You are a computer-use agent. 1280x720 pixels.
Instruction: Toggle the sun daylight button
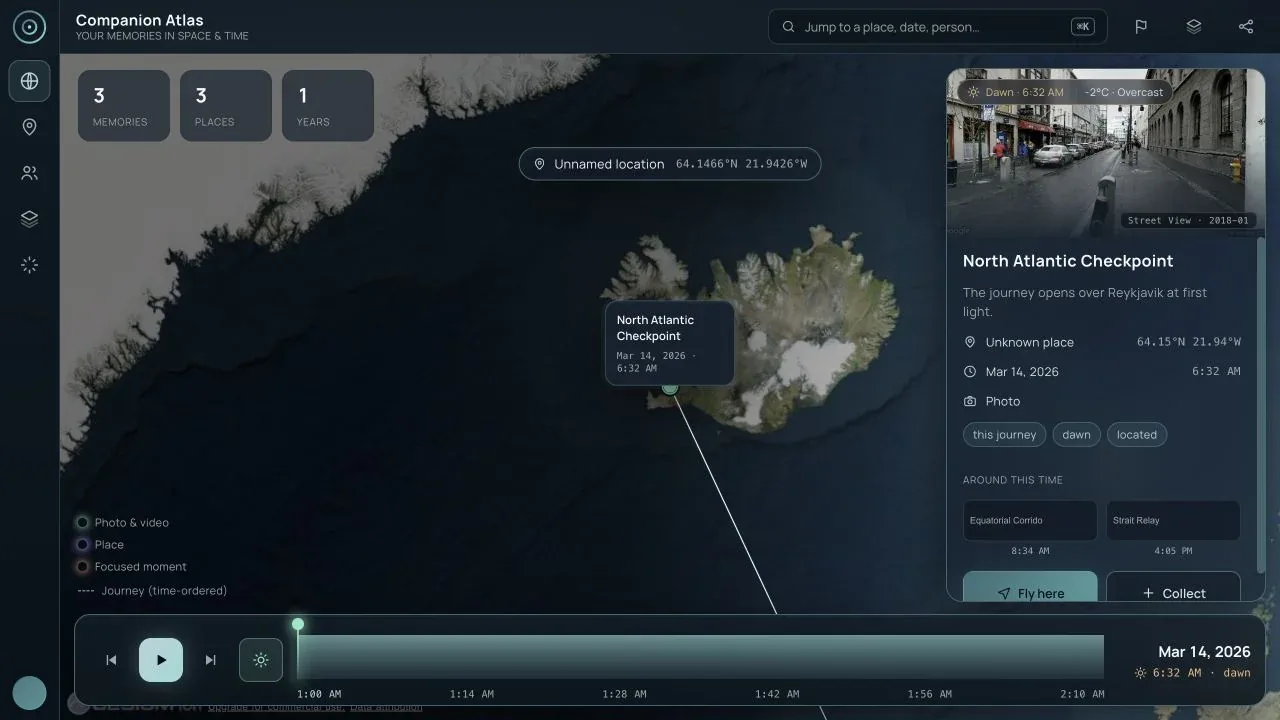click(261, 660)
